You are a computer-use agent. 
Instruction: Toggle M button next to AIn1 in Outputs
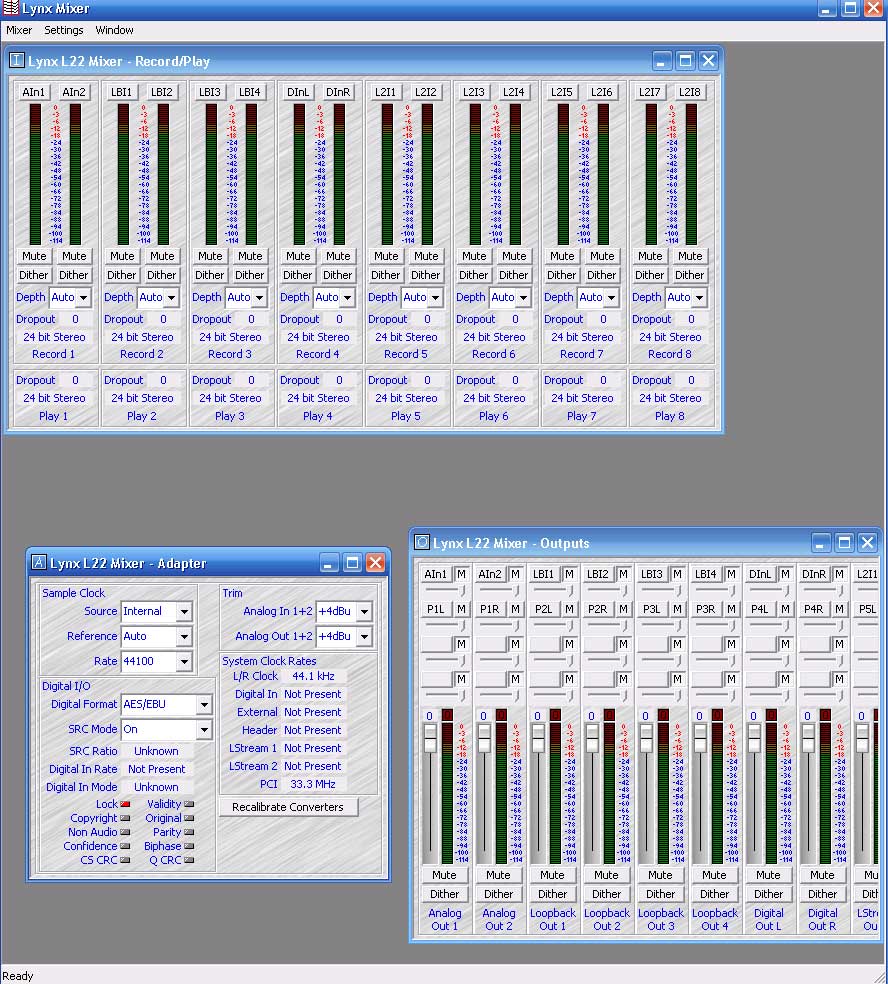[x=461, y=574]
